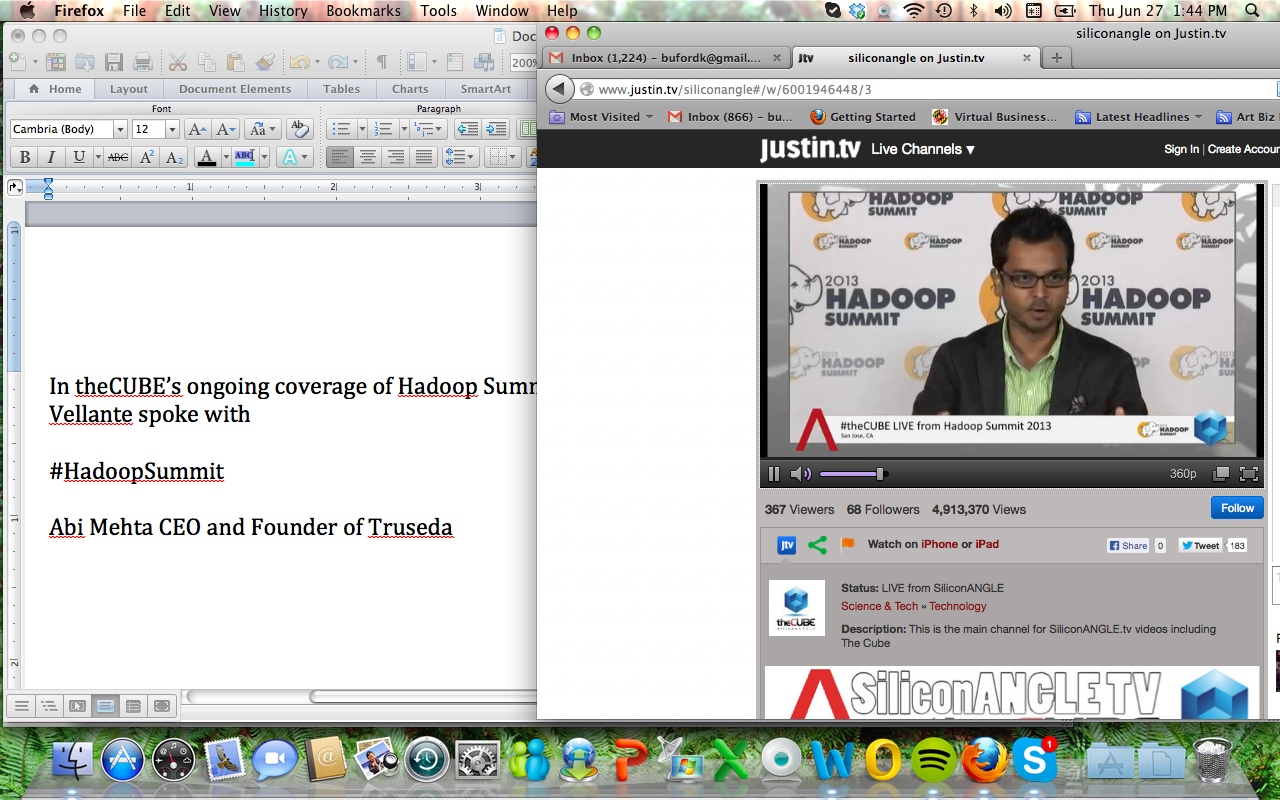Show paragraph marks with the pilcrow icon
This screenshot has width=1280, height=800.
pyautogui.click(x=381, y=62)
